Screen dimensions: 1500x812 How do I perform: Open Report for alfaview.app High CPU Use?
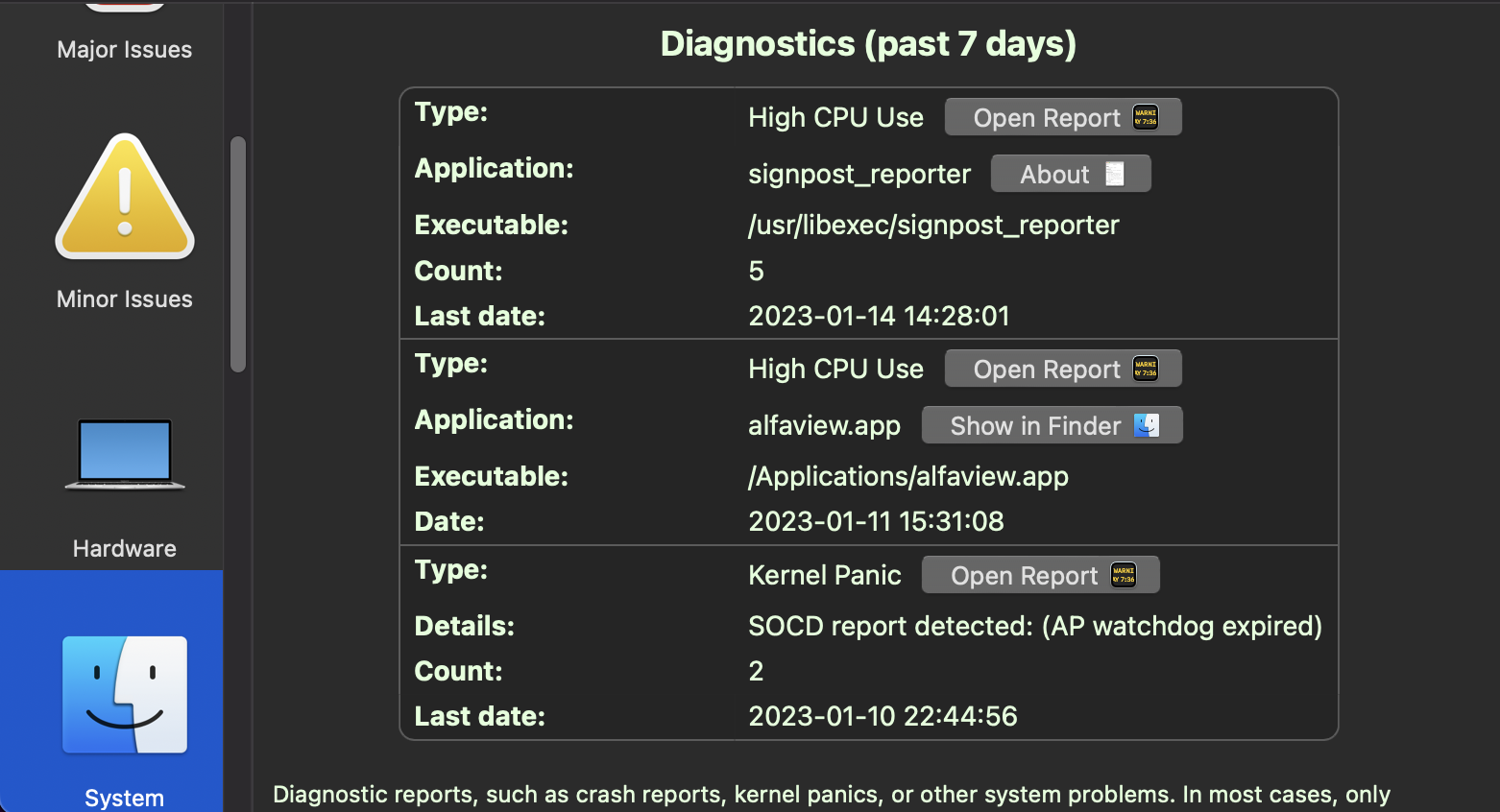coord(1047,369)
